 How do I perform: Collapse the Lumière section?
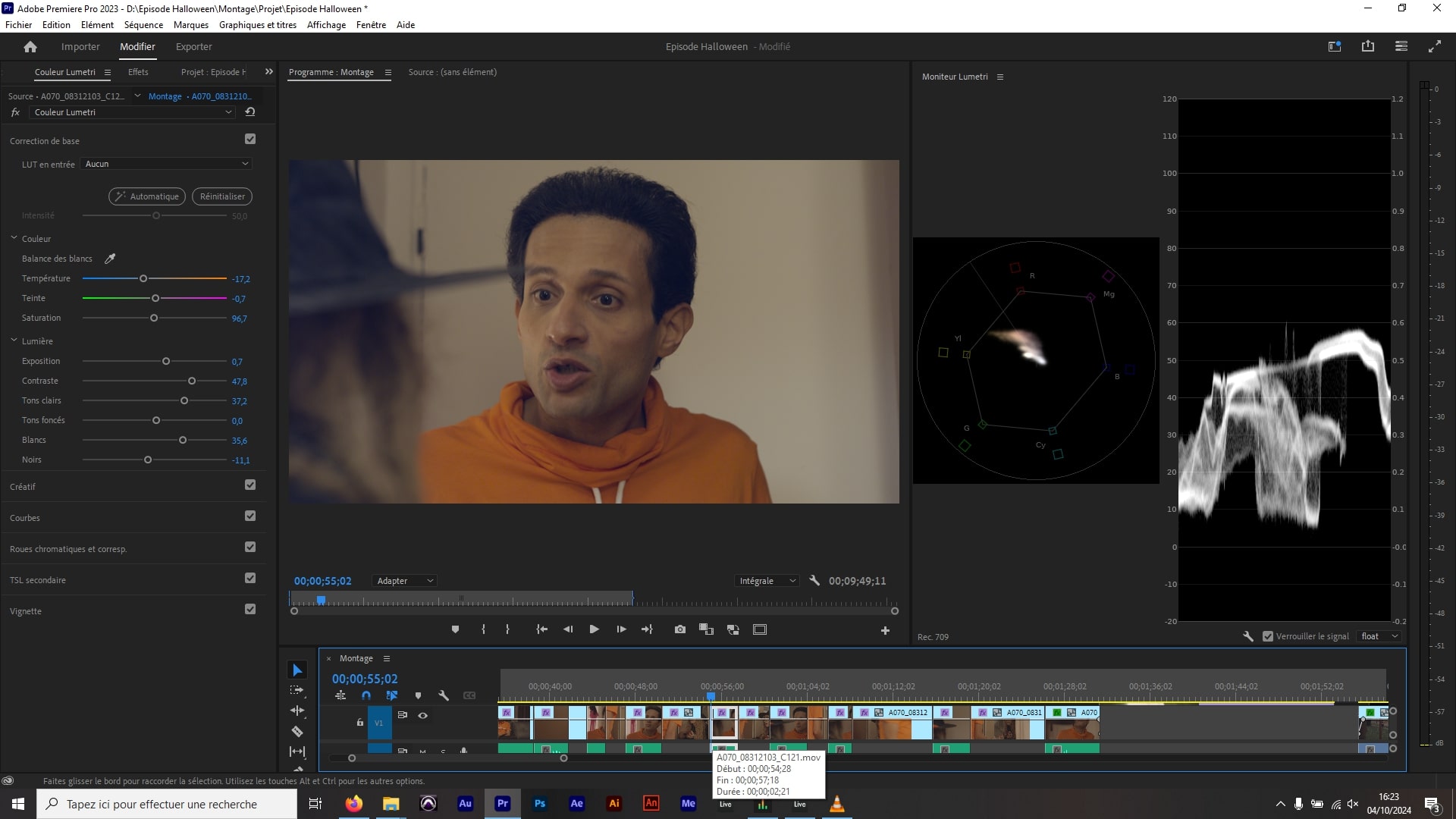(x=14, y=340)
